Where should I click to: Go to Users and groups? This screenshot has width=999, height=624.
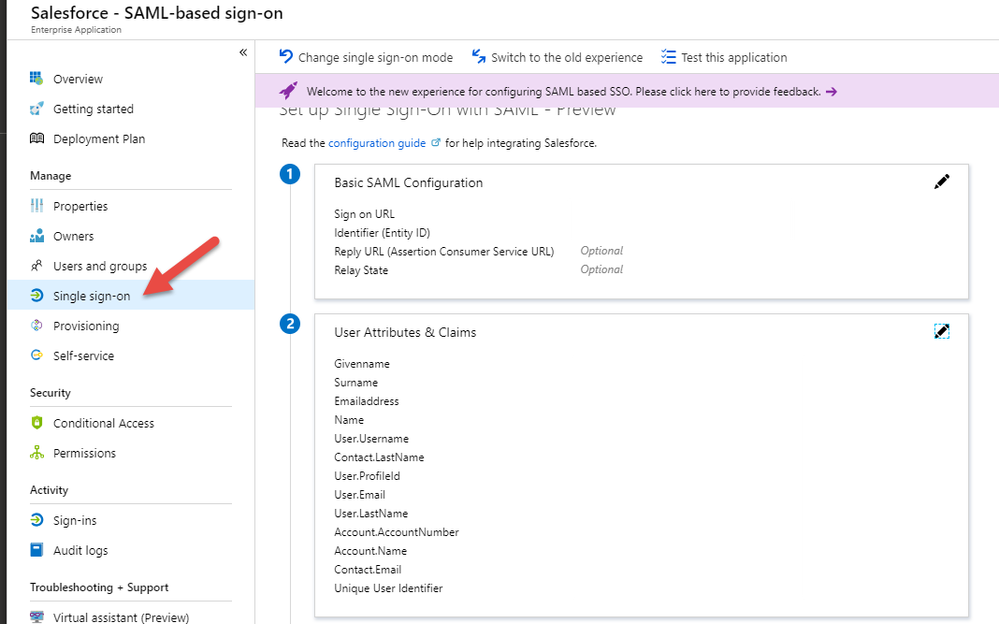coord(100,266)
